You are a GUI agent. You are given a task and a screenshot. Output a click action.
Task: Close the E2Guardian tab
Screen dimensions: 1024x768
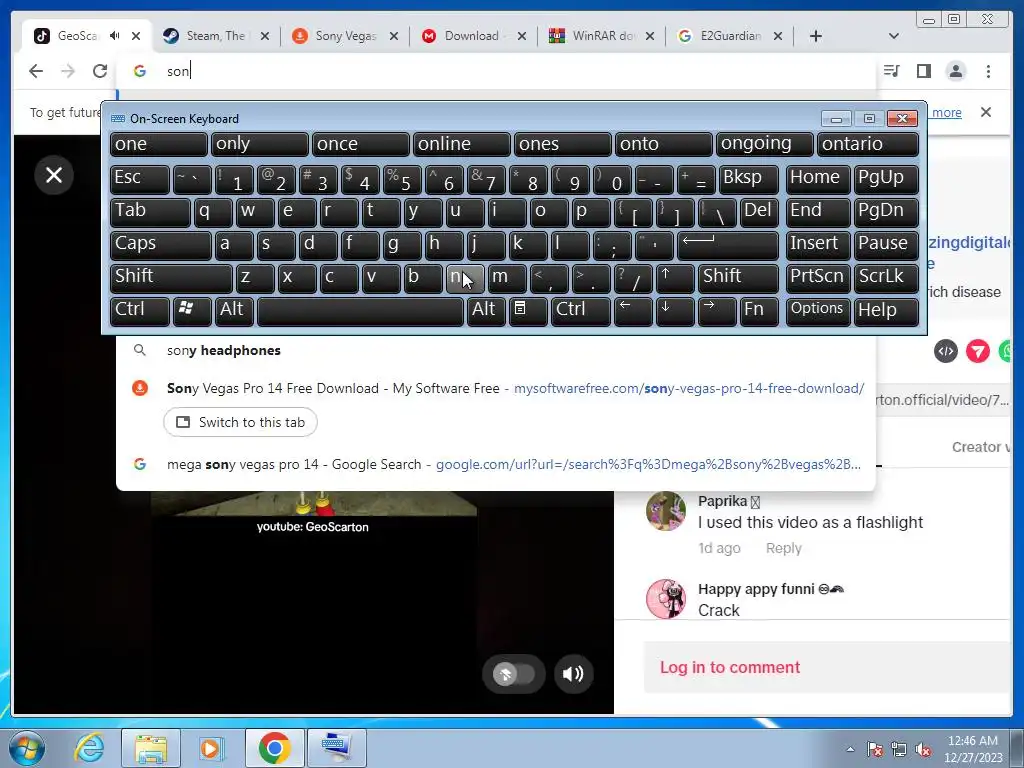[x=778, y=36]
